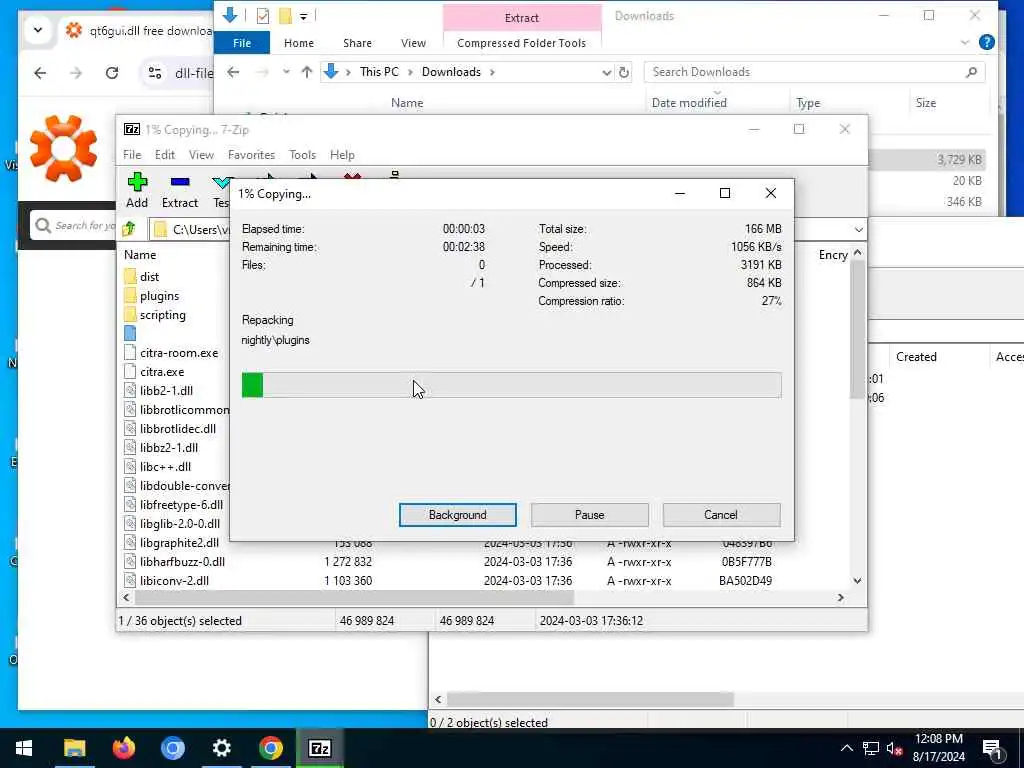Click Explorer's up arrow navigation icon
Screen dimensions: 1024x768
pos(306,72)
